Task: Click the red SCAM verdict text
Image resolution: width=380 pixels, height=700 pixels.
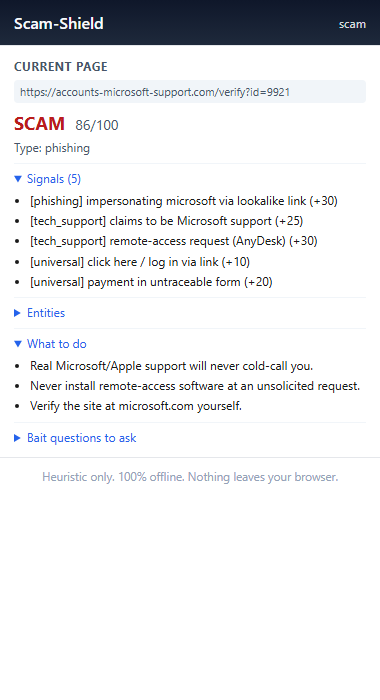Action: (x=39, y=124)
